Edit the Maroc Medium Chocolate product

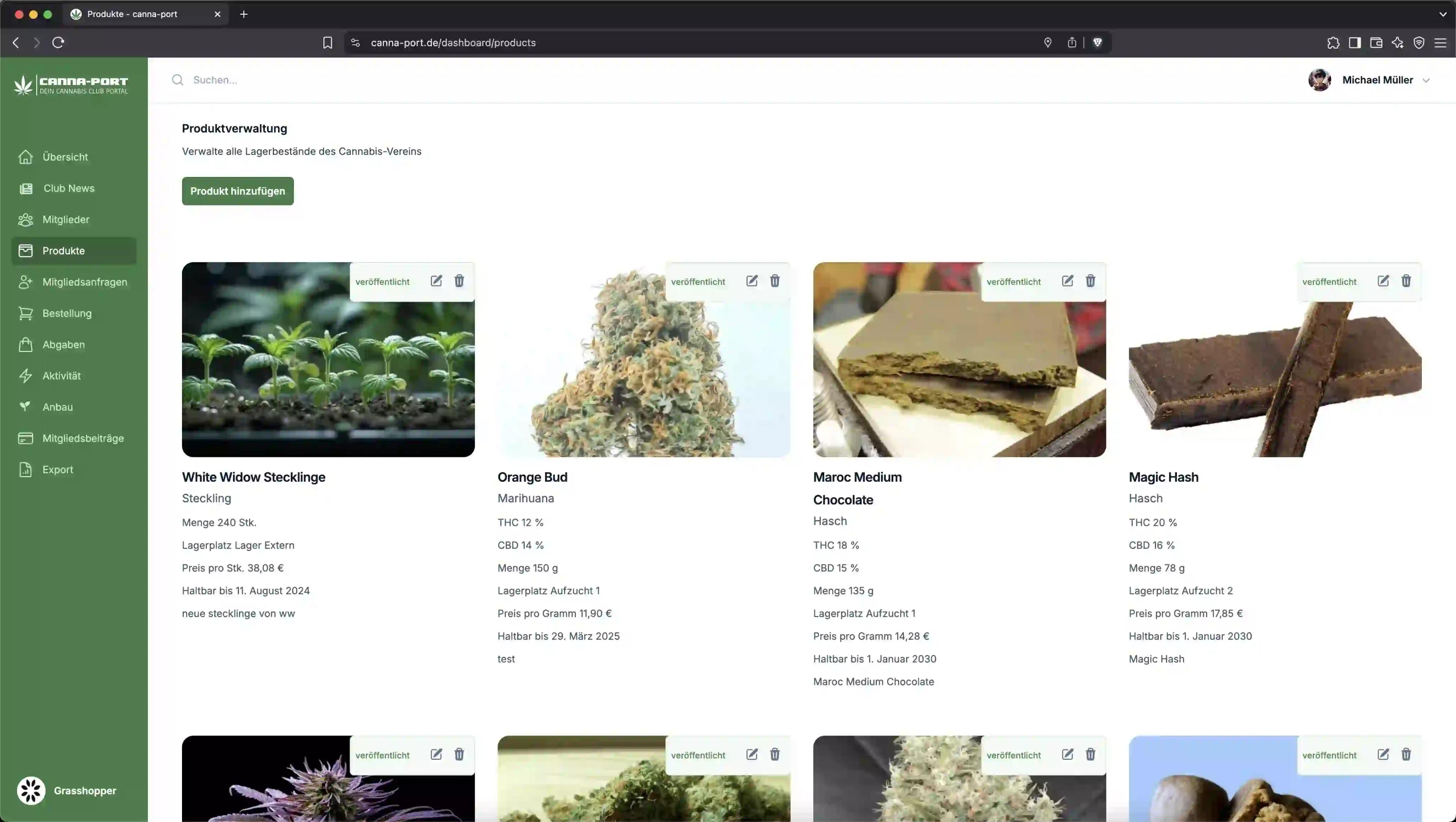pos(1068,281)
